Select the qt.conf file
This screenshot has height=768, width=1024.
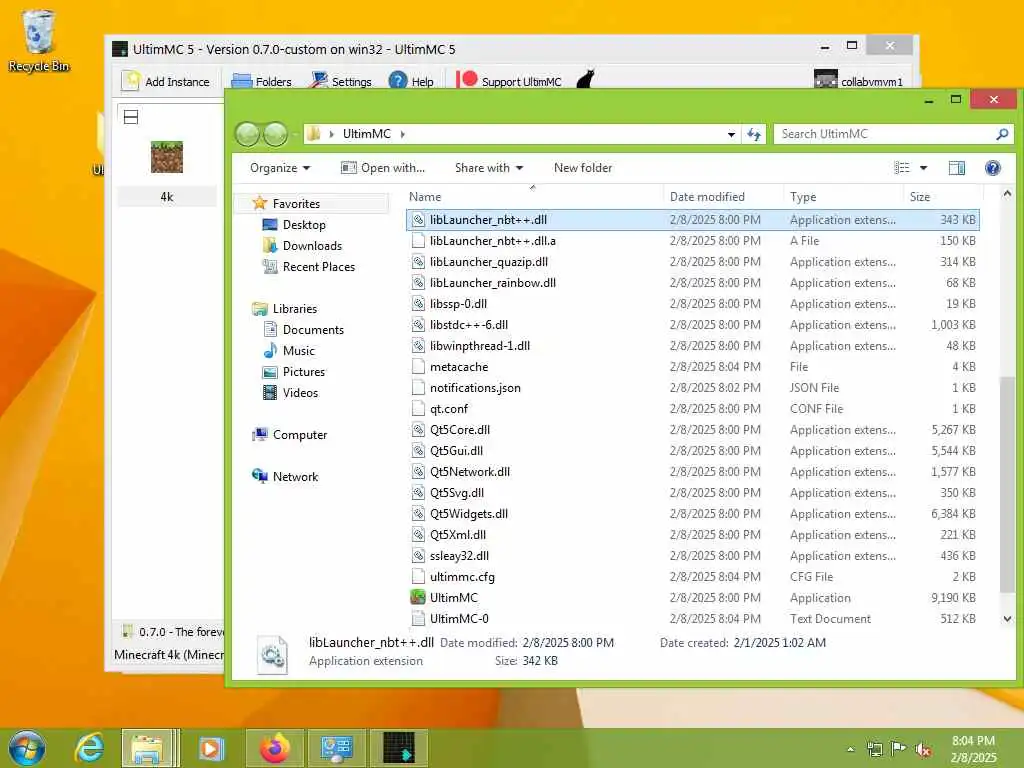click(692, 409)
